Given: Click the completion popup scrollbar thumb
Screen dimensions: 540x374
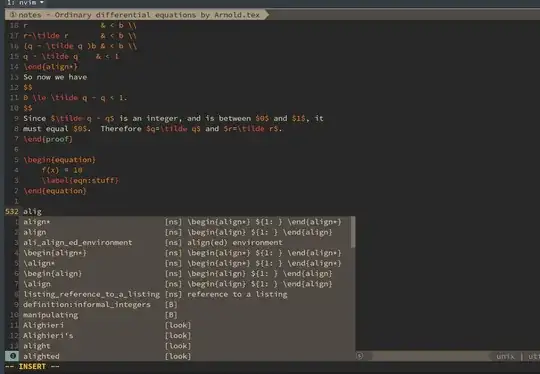Looking at the screenshot, I should [353, 232].
